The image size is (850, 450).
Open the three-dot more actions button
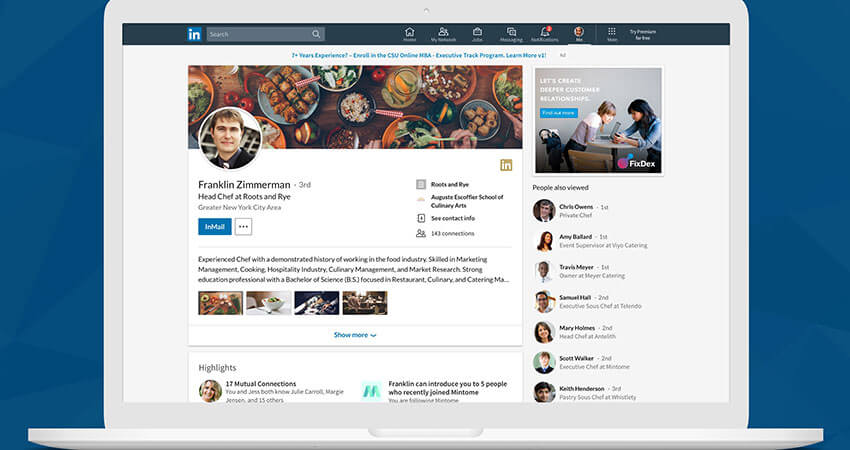coord(243,227)
